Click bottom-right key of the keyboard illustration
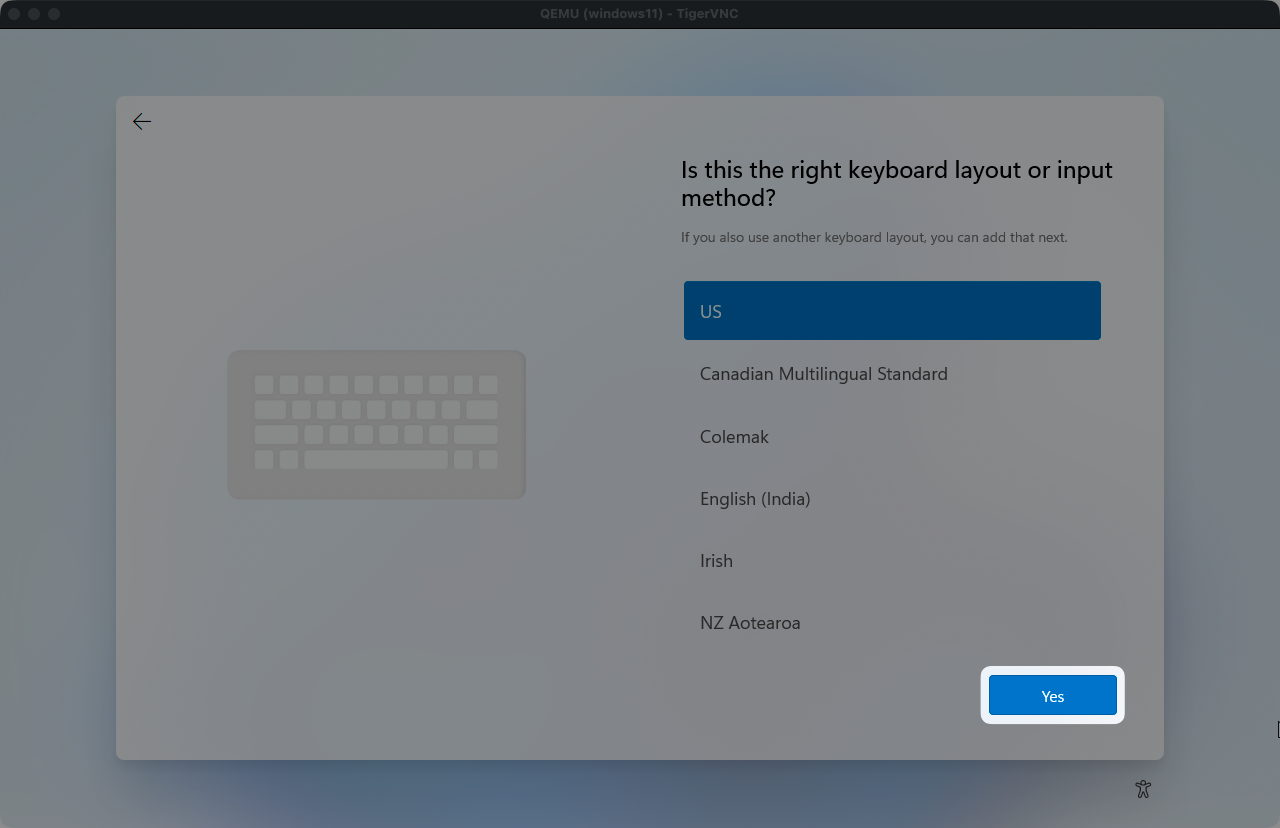Image resolution: width=1280 pixels, height=828 pixels. coord(488,460)
